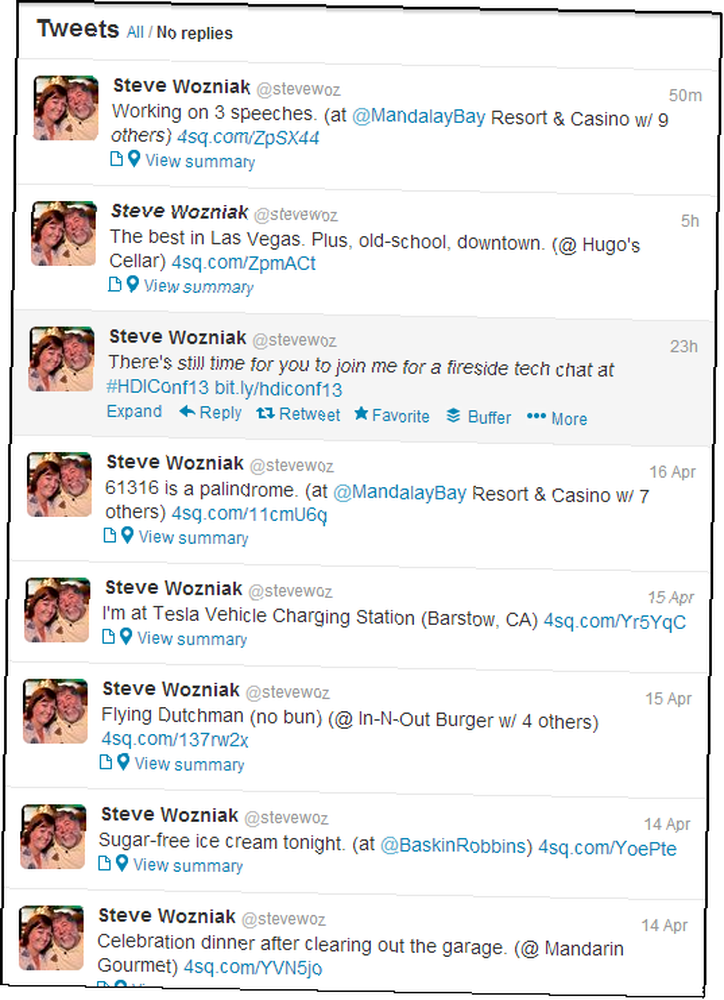Viewport: 724px width, 1000px height.
Task: Open the 5h timestamp of the Hugo's Cellar tweet
Action: tap(690, 221)
